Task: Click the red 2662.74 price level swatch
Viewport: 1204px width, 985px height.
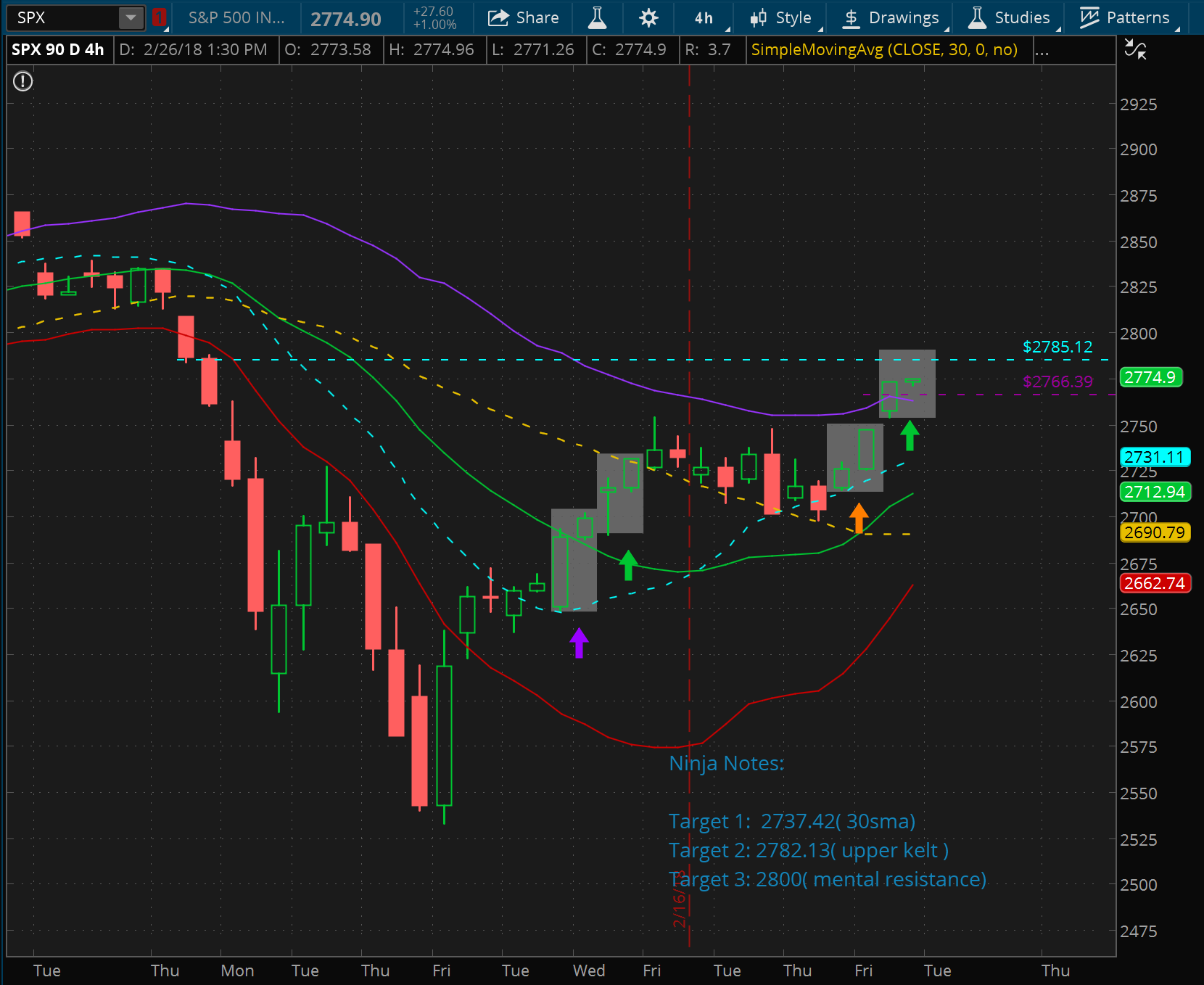Action: [1155, 583]
